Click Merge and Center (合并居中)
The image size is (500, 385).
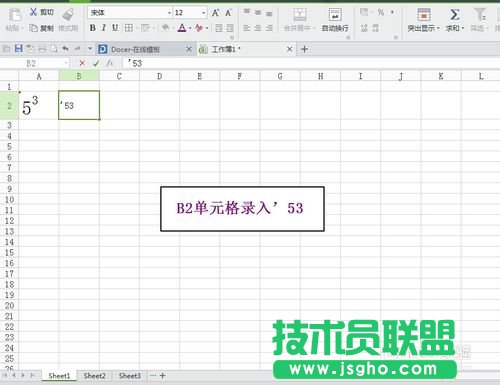point(300,20)
